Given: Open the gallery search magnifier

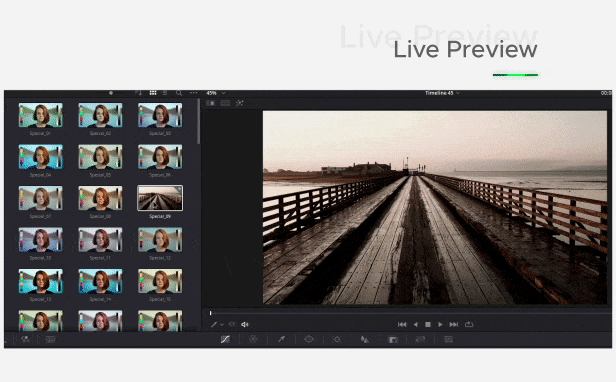Looking at the screenshot, I should click(x=179, y=93).
